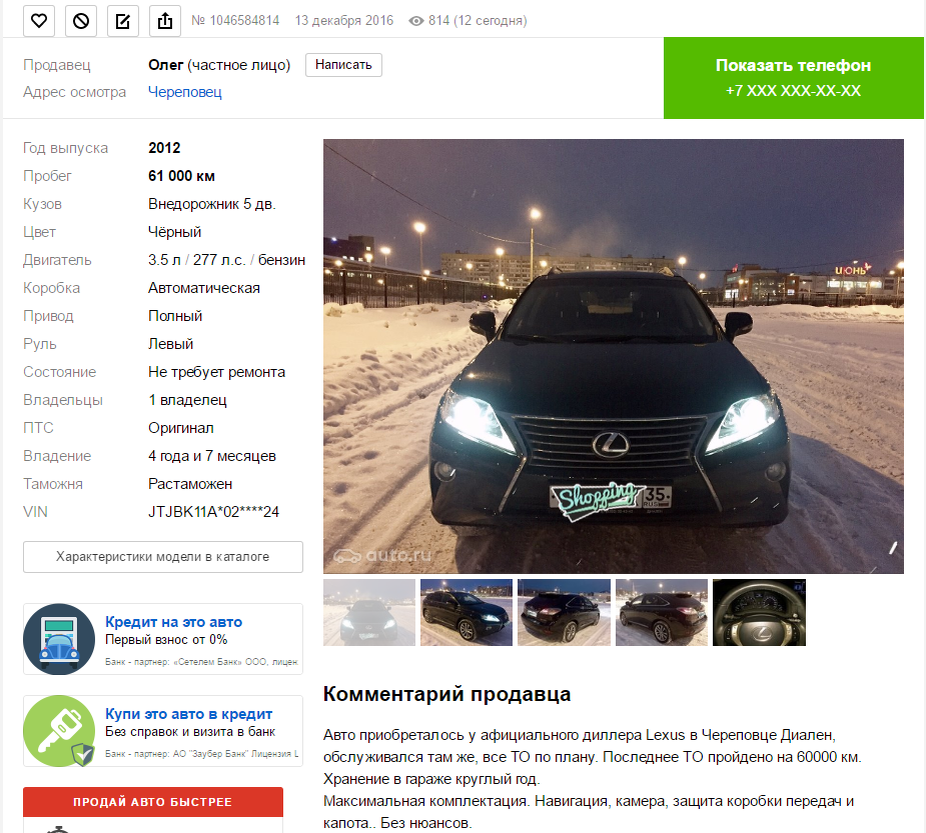The width and height of the screenshot is (926, 833).
Task: Click mileage value 61 000 км
Action: click(181, 176)
